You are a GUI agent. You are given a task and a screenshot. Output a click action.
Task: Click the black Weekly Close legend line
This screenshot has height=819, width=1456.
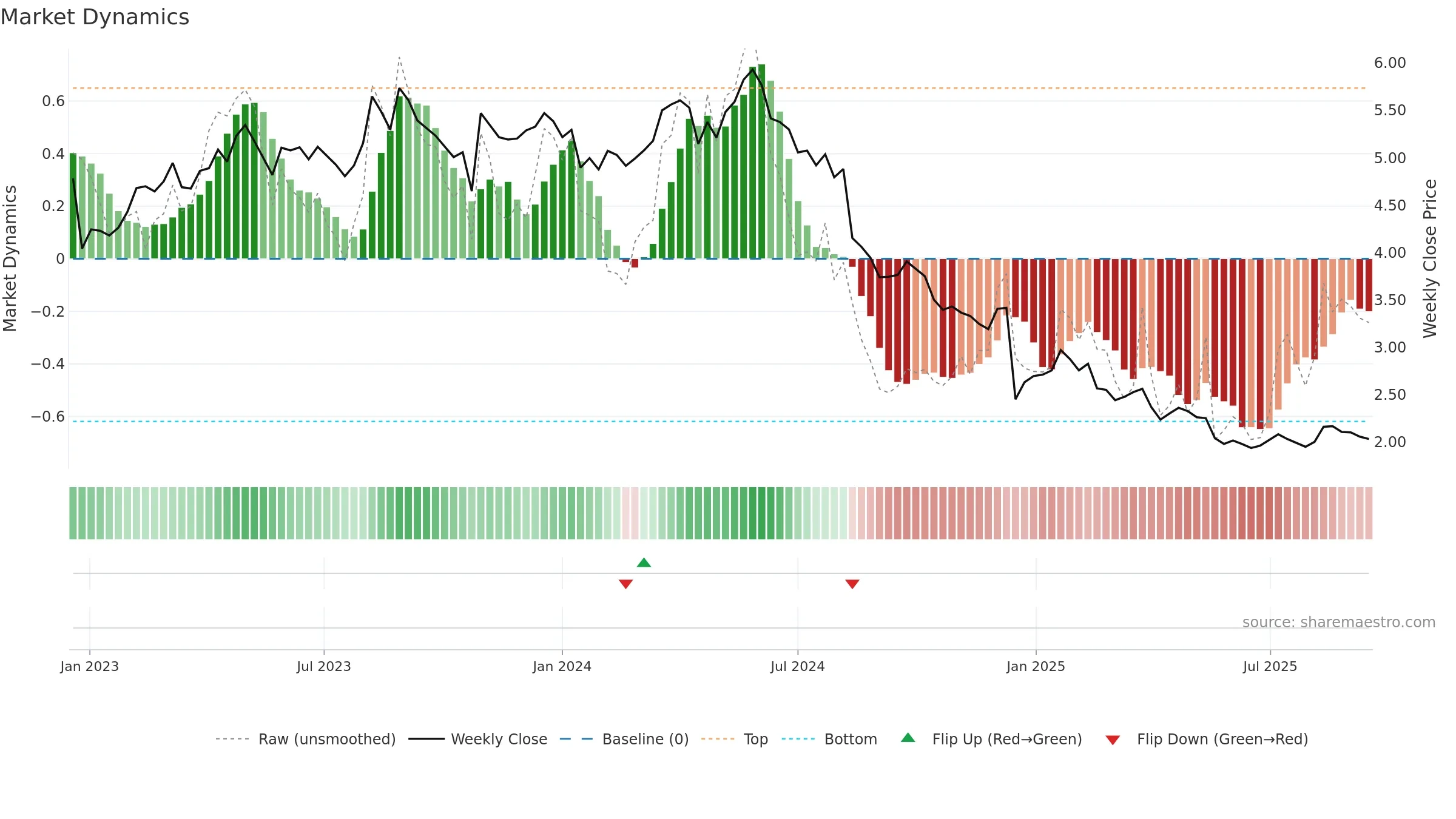(x=426, y=739)
